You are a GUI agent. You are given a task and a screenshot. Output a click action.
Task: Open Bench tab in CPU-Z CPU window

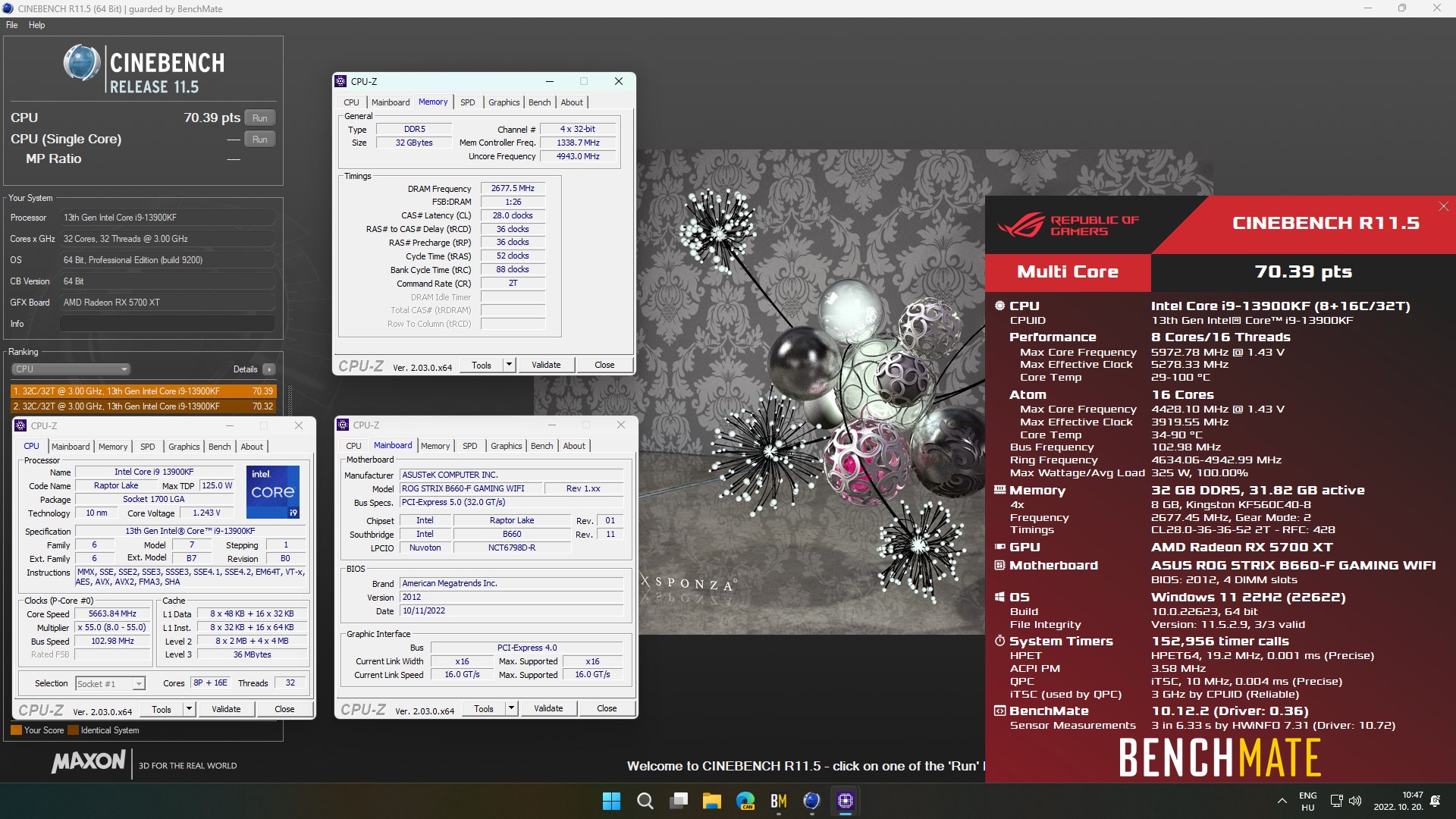click(219, 447)
